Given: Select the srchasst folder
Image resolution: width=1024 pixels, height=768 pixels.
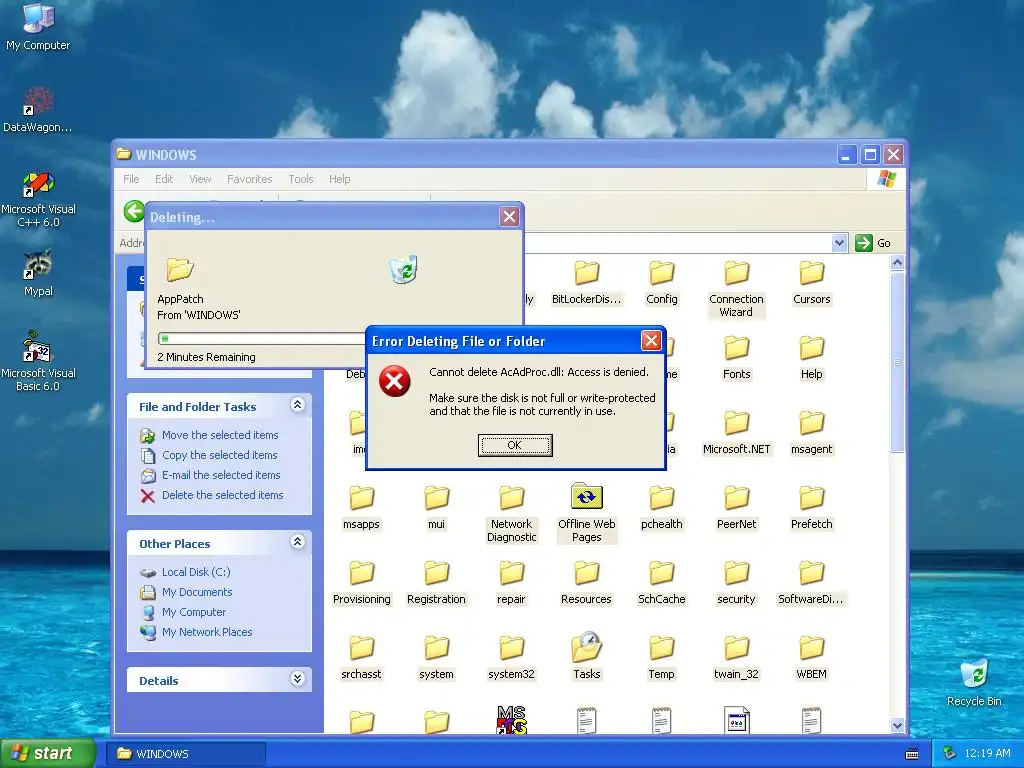Looking at the screenshot, I should click(x=361, y=658).
